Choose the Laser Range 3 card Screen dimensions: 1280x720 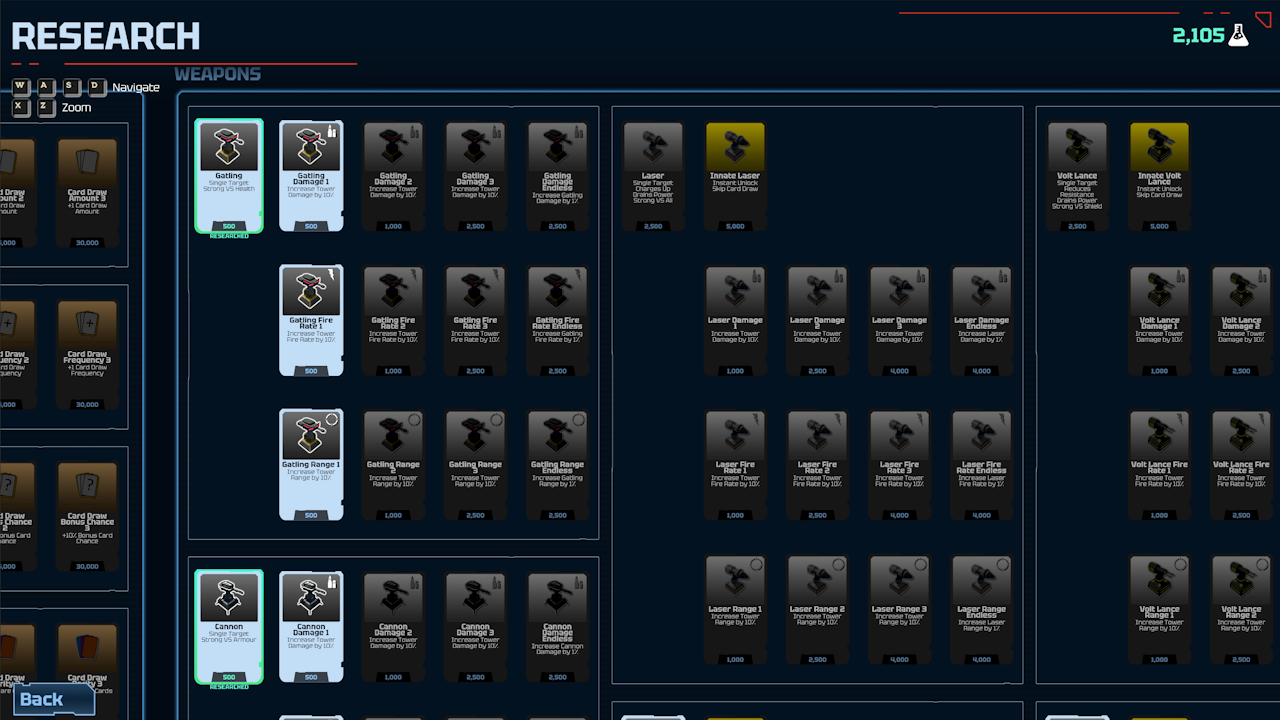[899, 609]
